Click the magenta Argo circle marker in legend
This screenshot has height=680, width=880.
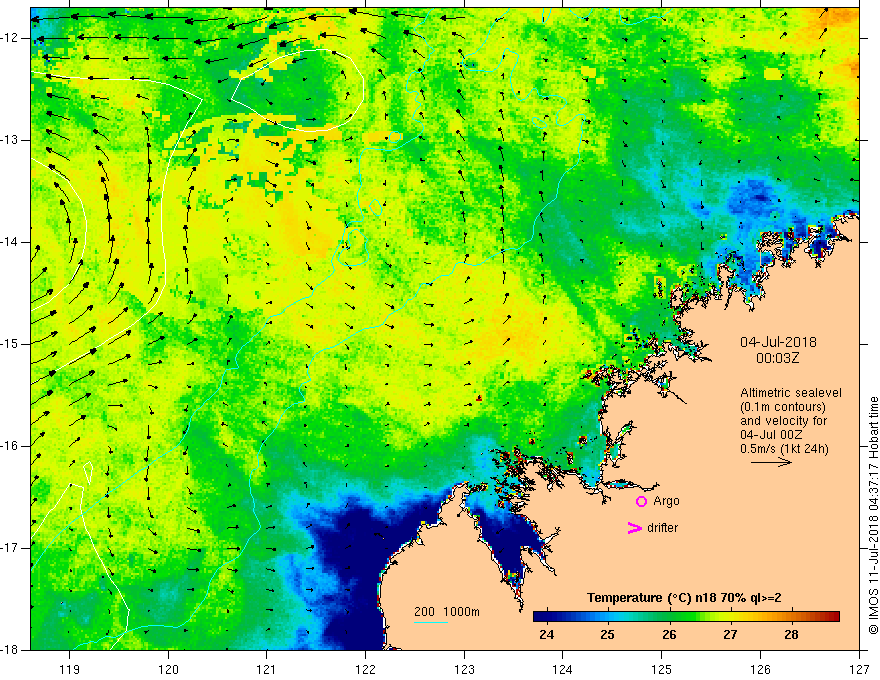pos(641,502)
